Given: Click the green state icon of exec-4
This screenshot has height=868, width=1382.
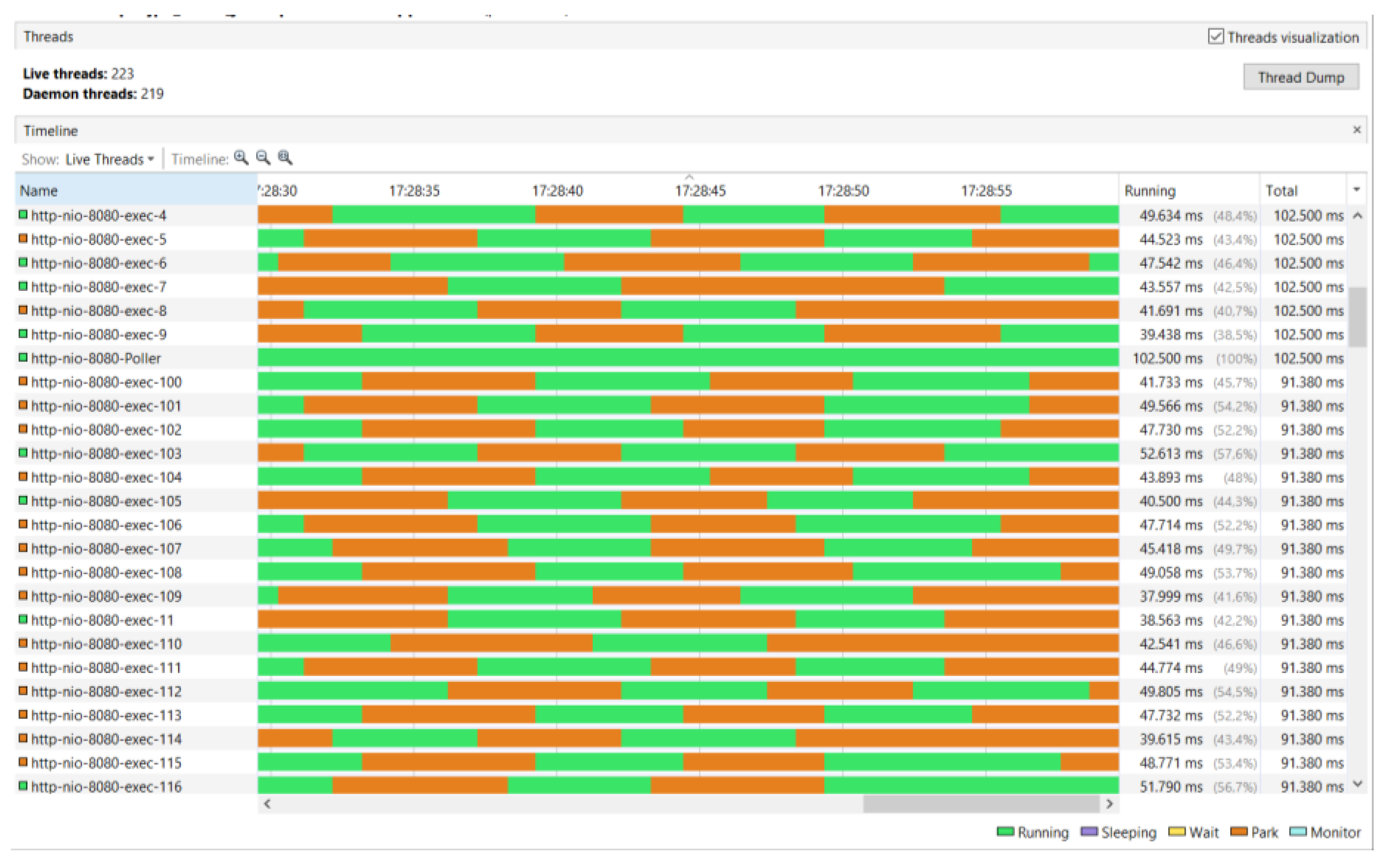Looking at the screenshot, I should (x=23, y=215).
